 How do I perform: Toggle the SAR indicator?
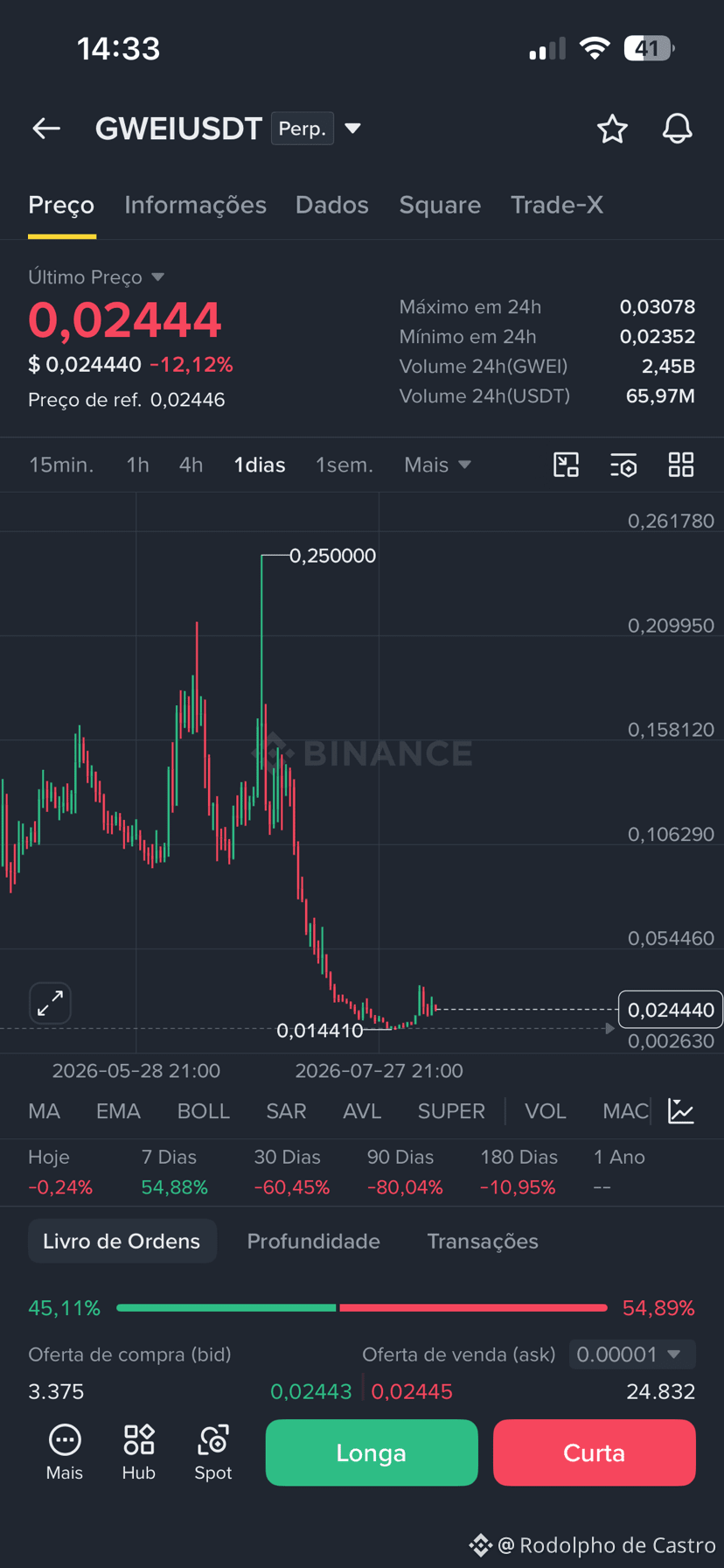tap(286, 1111)
